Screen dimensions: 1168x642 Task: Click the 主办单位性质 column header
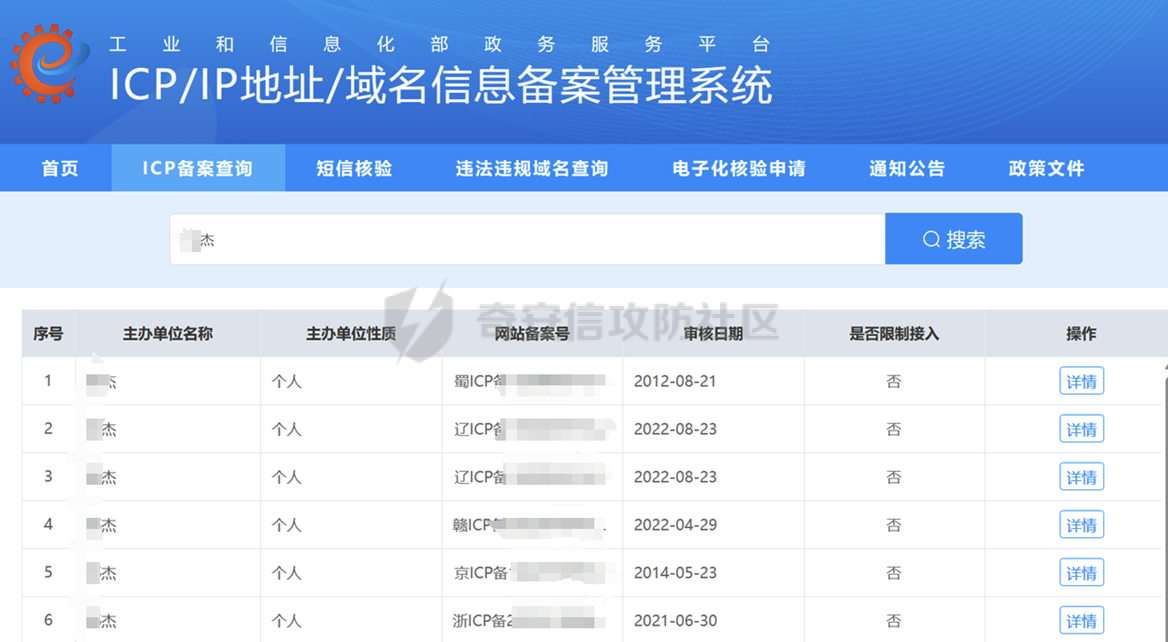coord(351,334)
